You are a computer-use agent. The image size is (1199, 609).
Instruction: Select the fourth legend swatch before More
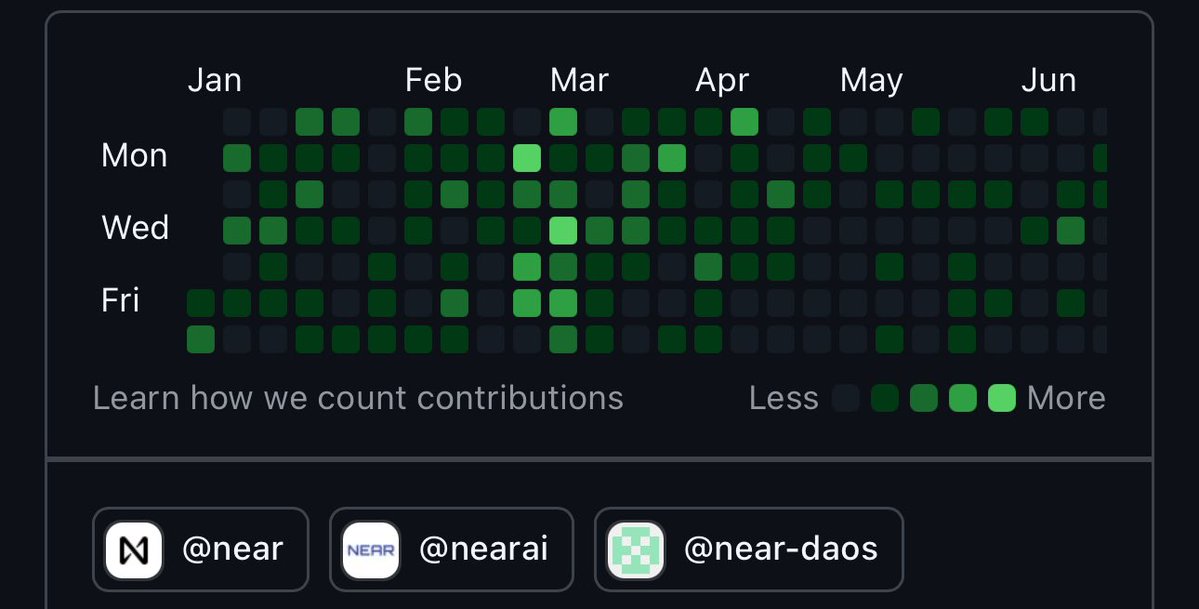point(963,399)
